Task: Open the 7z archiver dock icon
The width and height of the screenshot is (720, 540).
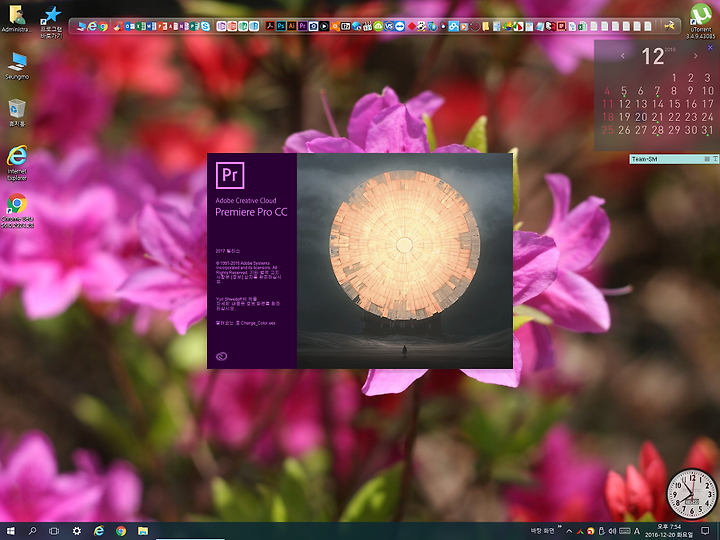Action: pos(345,26)
